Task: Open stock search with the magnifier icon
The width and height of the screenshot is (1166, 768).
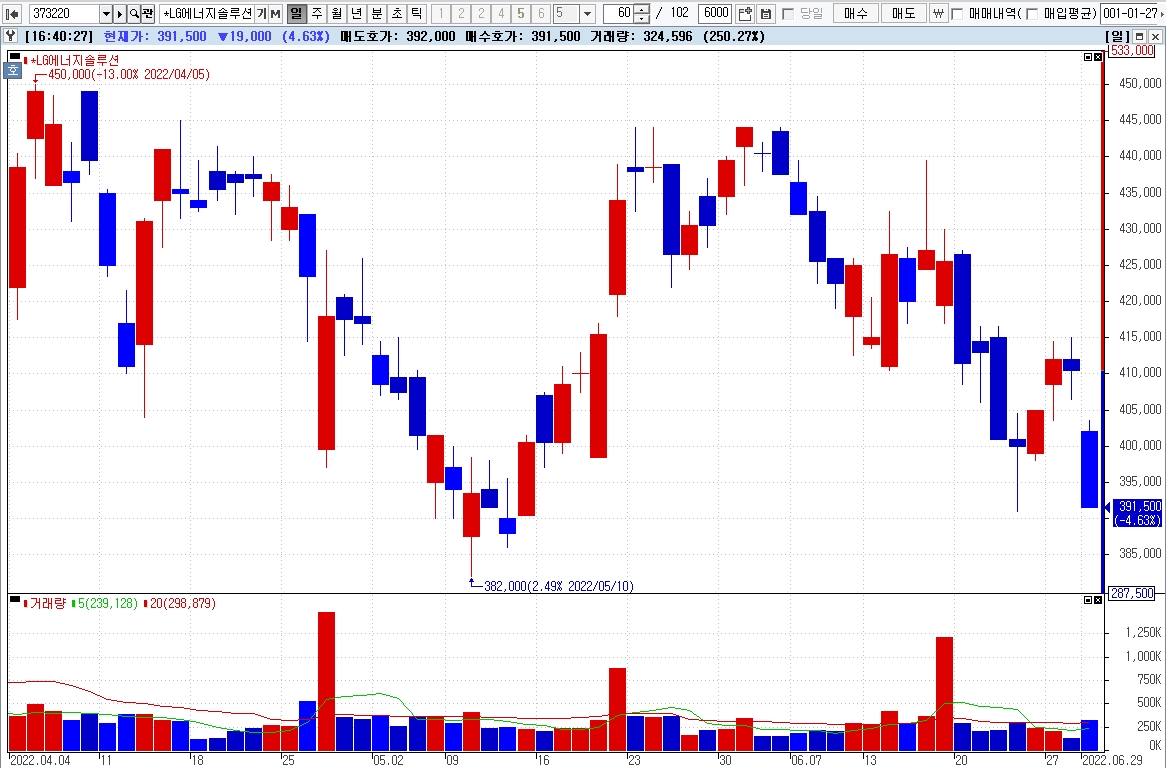Action: click(134, 13)
